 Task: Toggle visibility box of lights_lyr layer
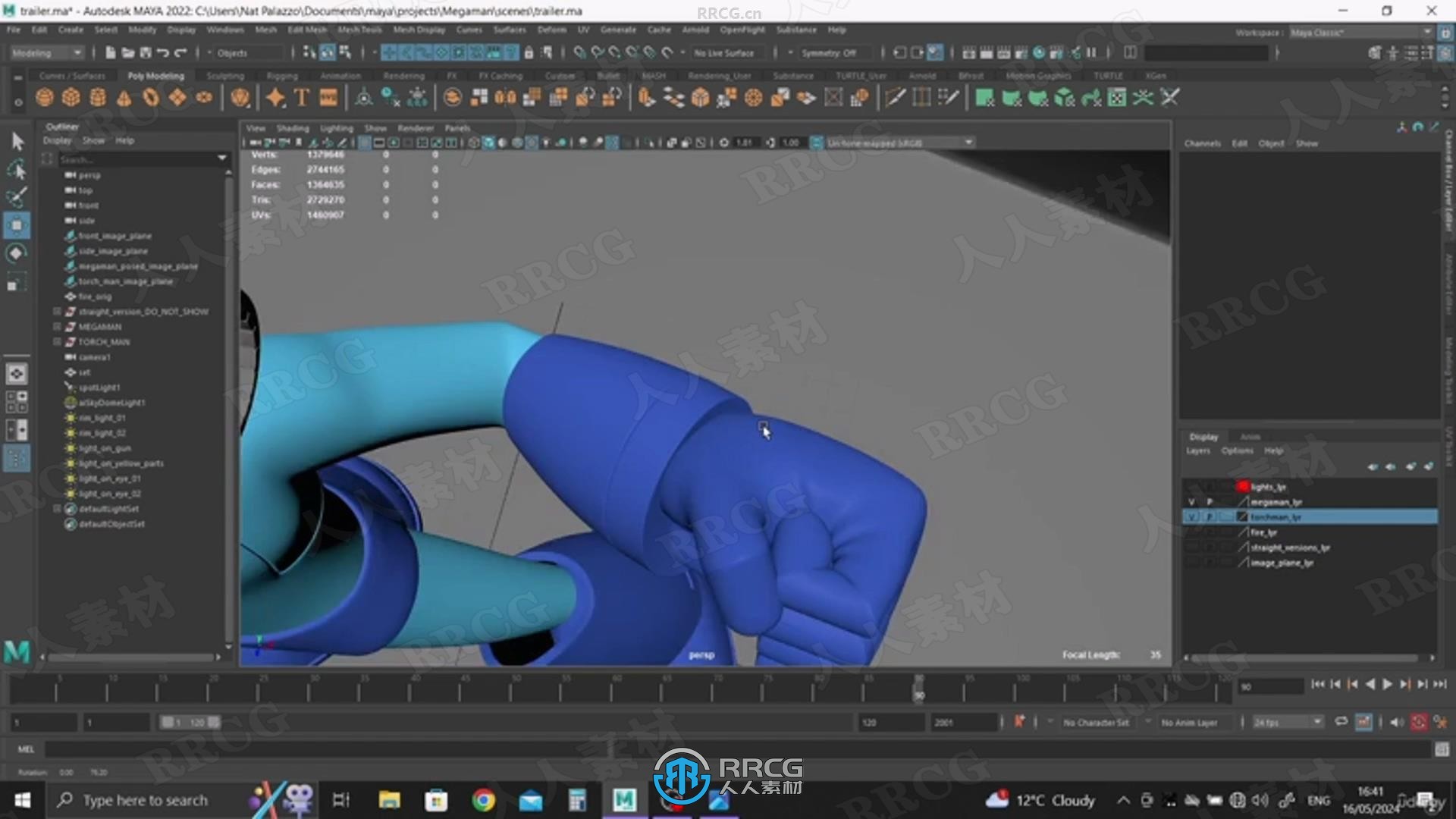(x=1191, y=487)
